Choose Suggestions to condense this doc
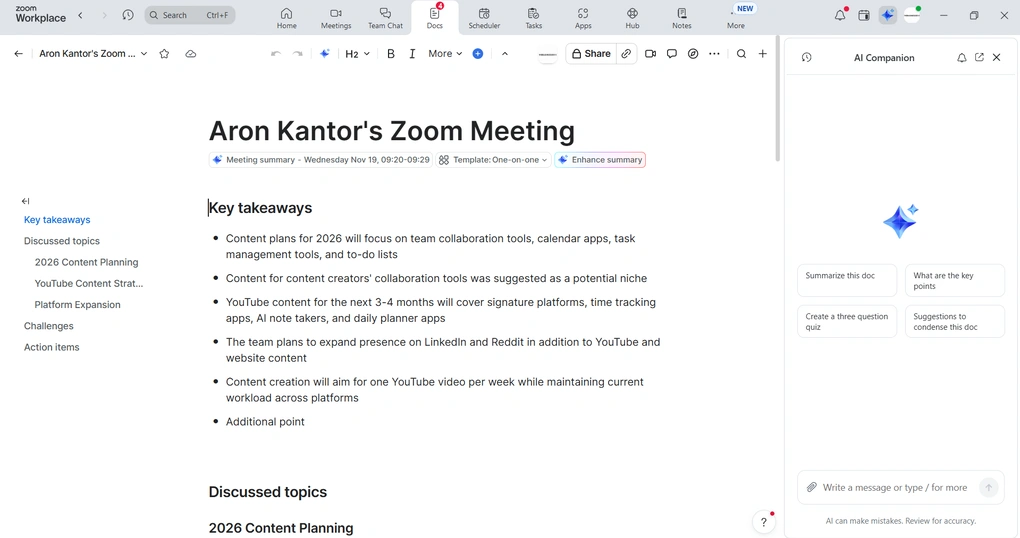Screen dimensions: 1020x538 coord(955,321)
